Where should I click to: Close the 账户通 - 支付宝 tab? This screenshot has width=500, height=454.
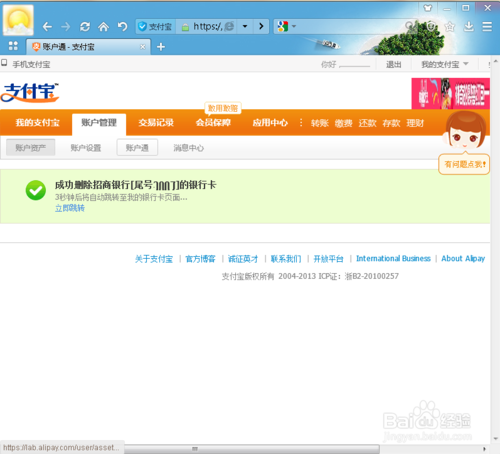143,47
